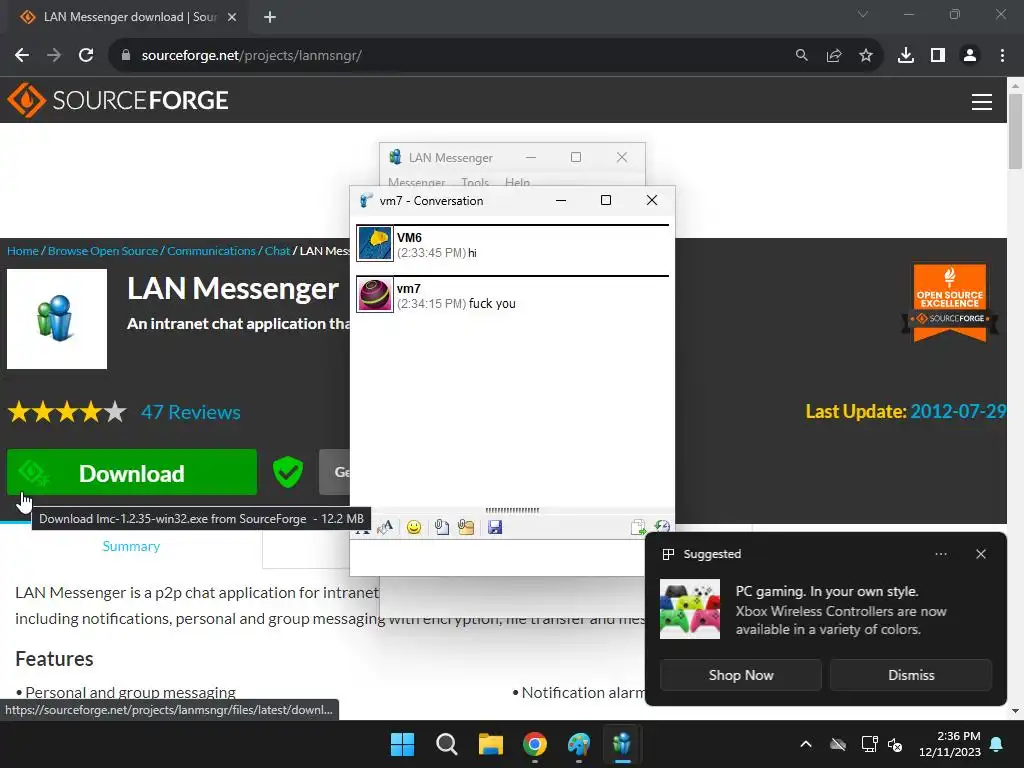1024x768 pixels.
Task: Open Browse Open Source breadcrumb
Action: tap(103, 251)
